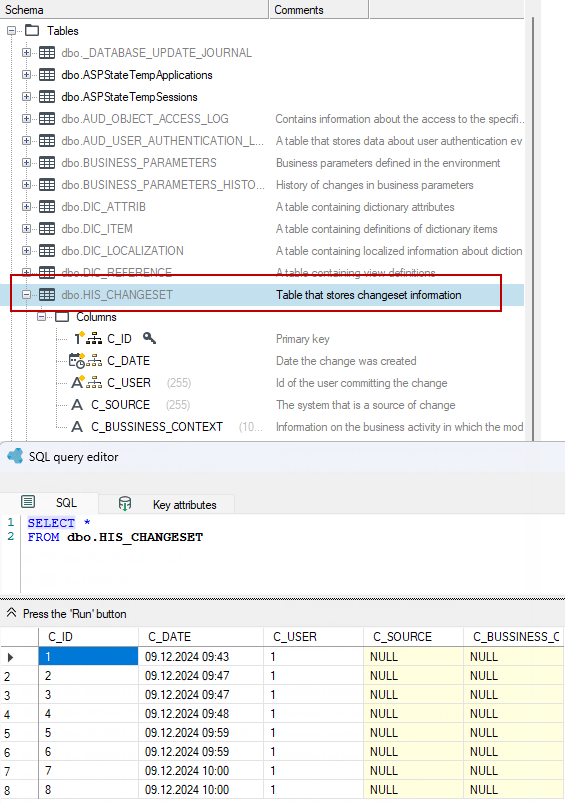Click the table icon for dbo.DIC_ITEM
The width and height of the screenshot is (567, 802).
coord(47,229)
